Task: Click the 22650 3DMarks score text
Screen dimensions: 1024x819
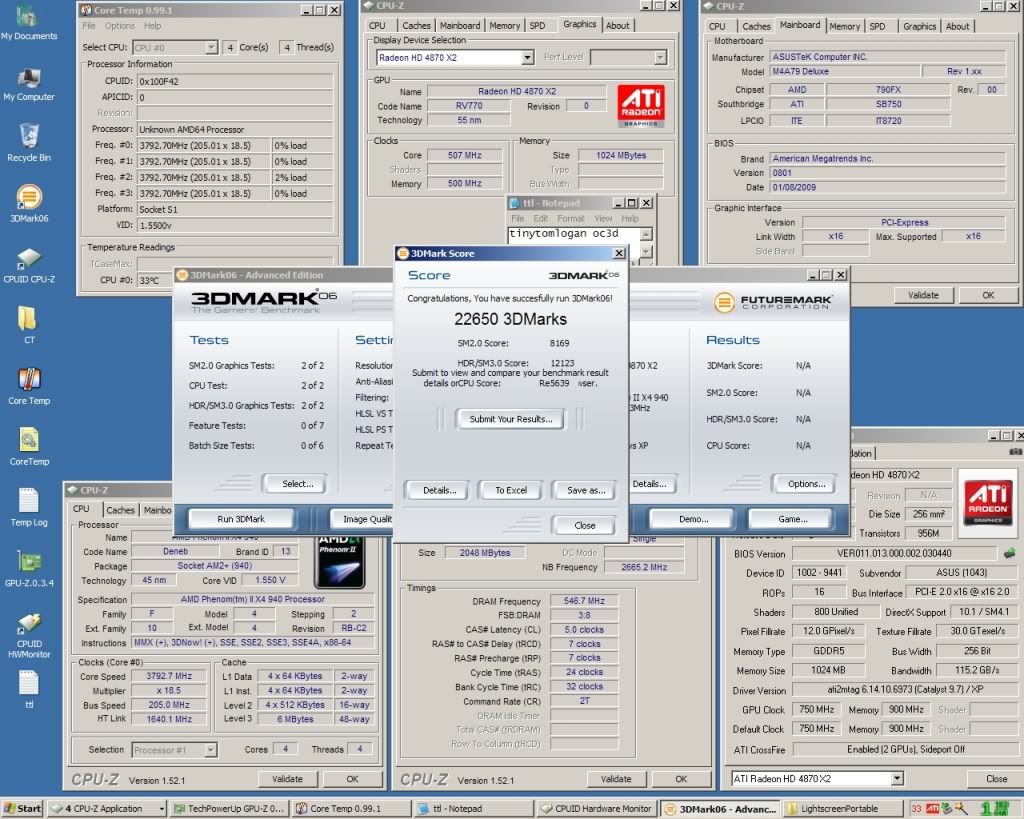Action: pos(510,319)
